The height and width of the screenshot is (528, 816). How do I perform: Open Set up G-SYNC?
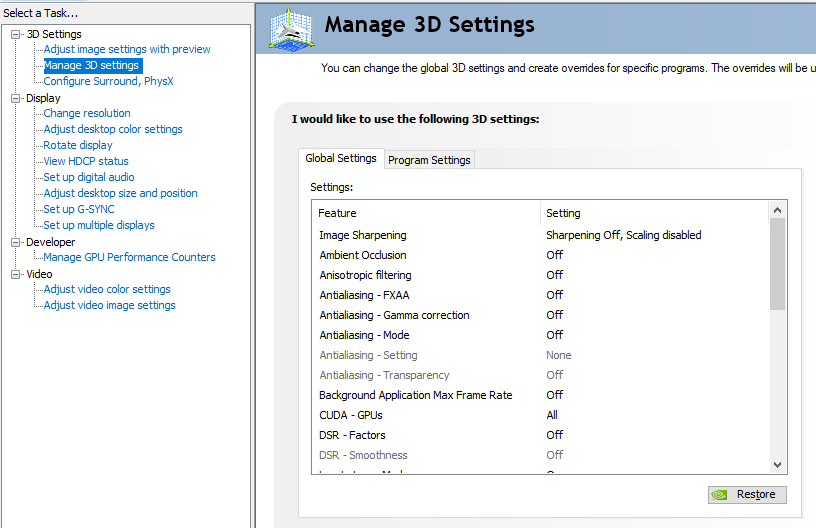[79, 209]
